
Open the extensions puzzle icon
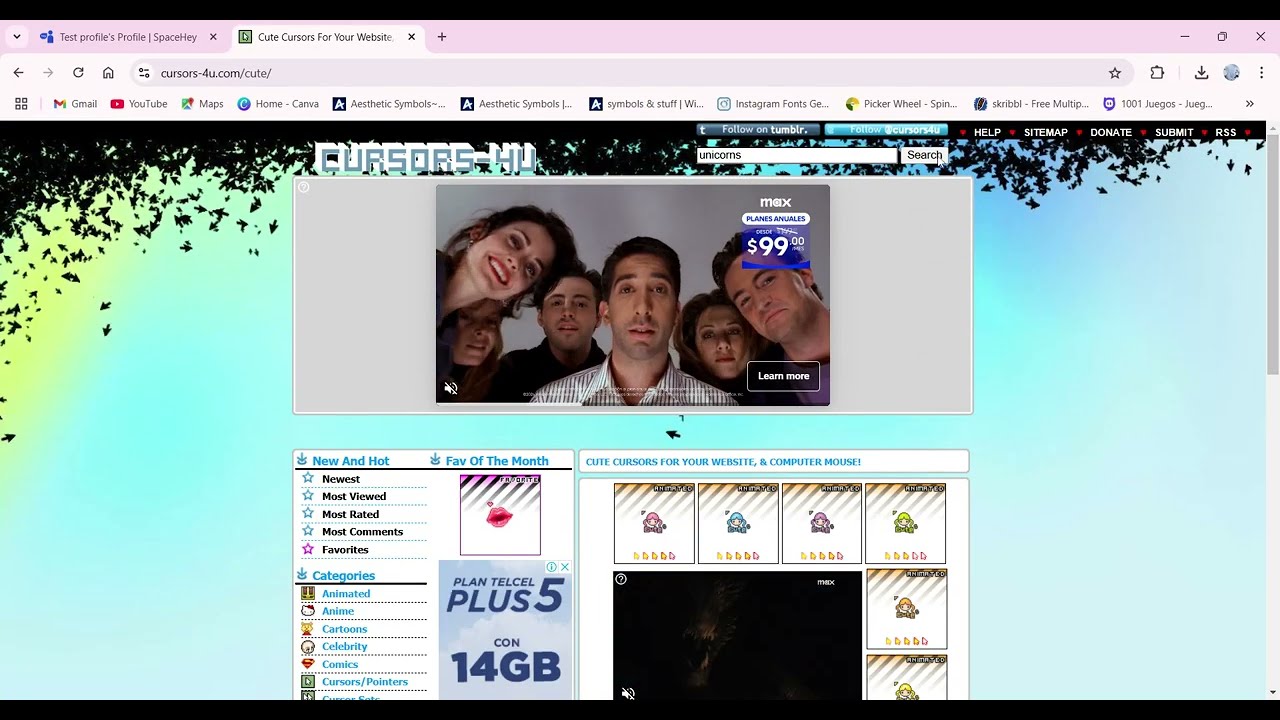(1157, 73)
